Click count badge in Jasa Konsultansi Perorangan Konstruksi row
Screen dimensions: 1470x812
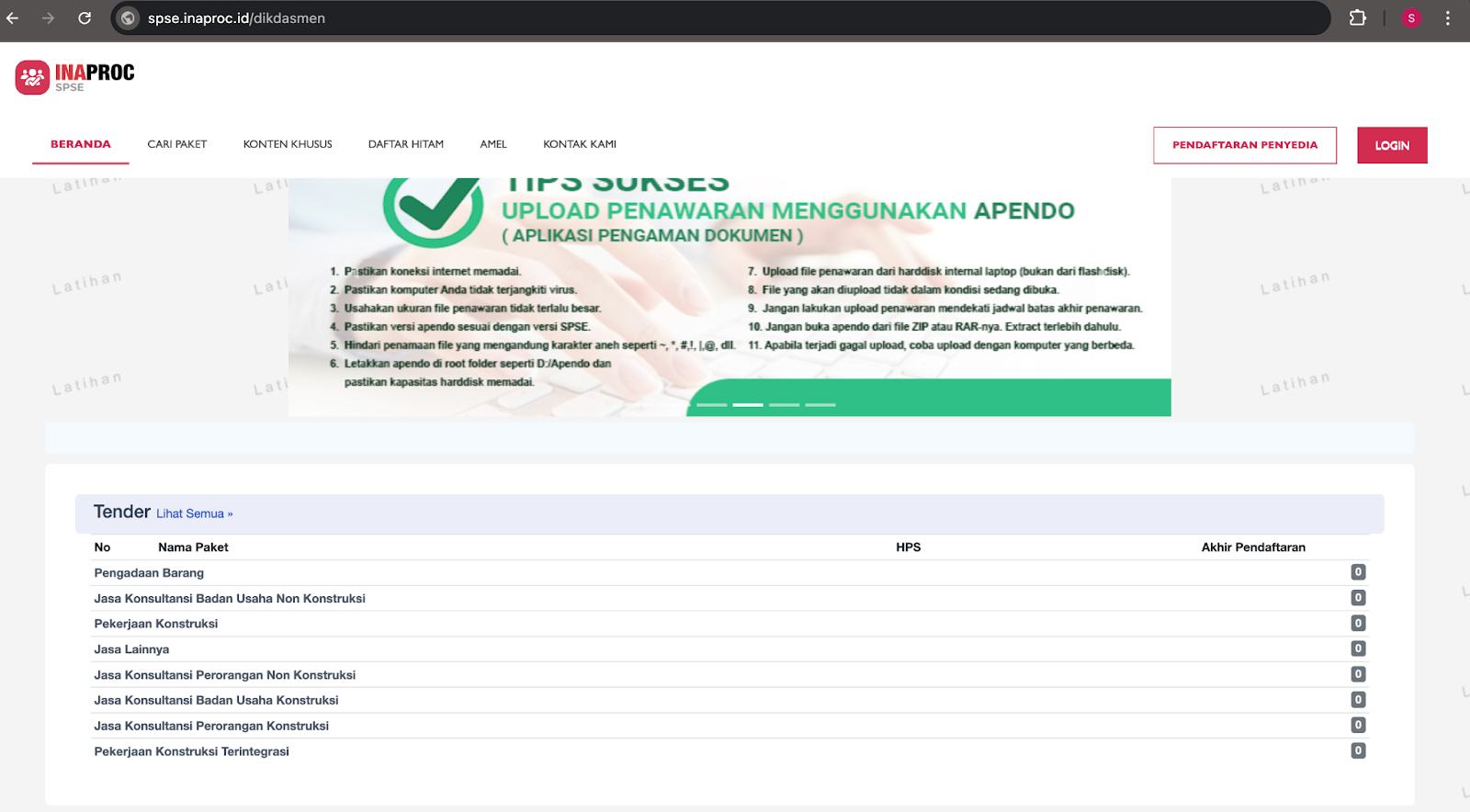(1358, 725)
